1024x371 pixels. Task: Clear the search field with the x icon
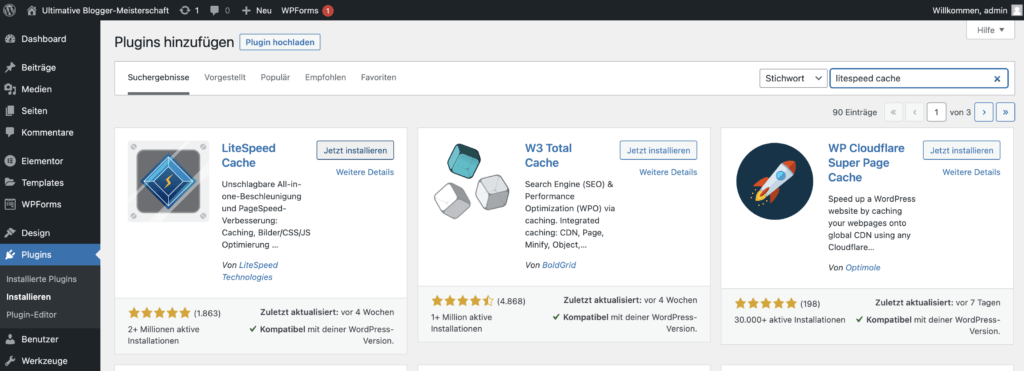coord(997,78)
